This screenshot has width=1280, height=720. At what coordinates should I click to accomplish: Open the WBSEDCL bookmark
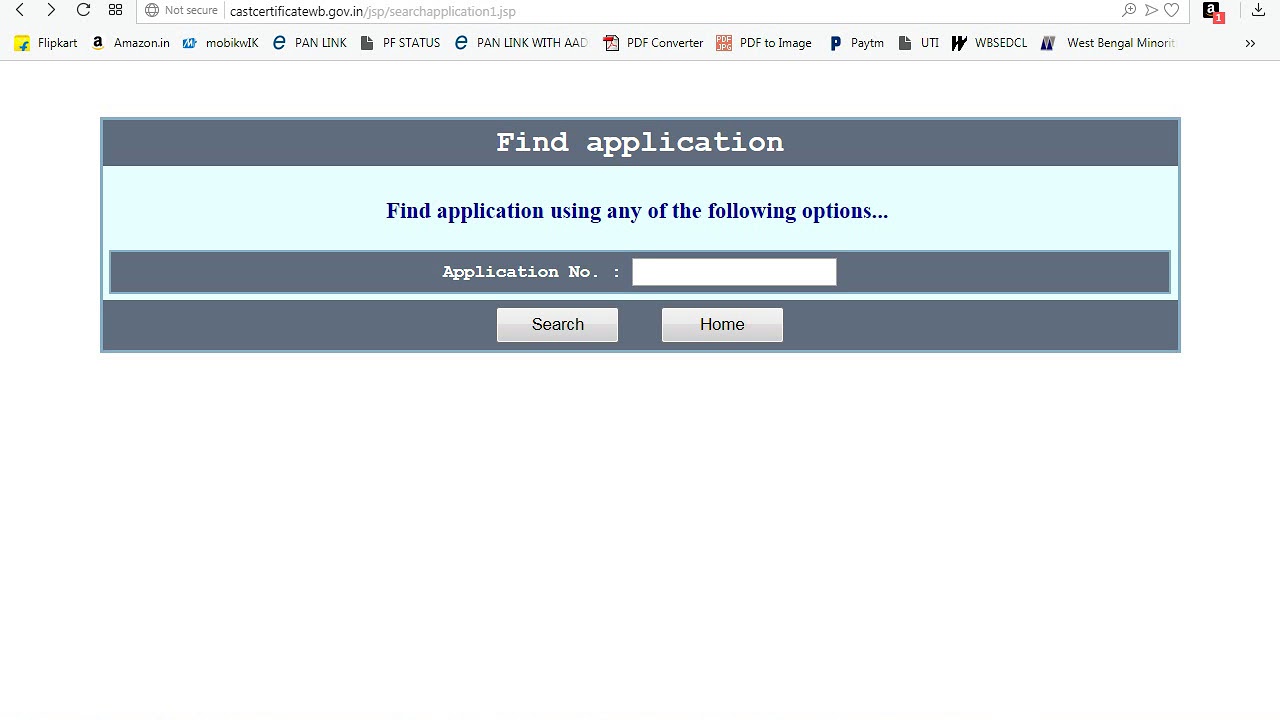989,43
